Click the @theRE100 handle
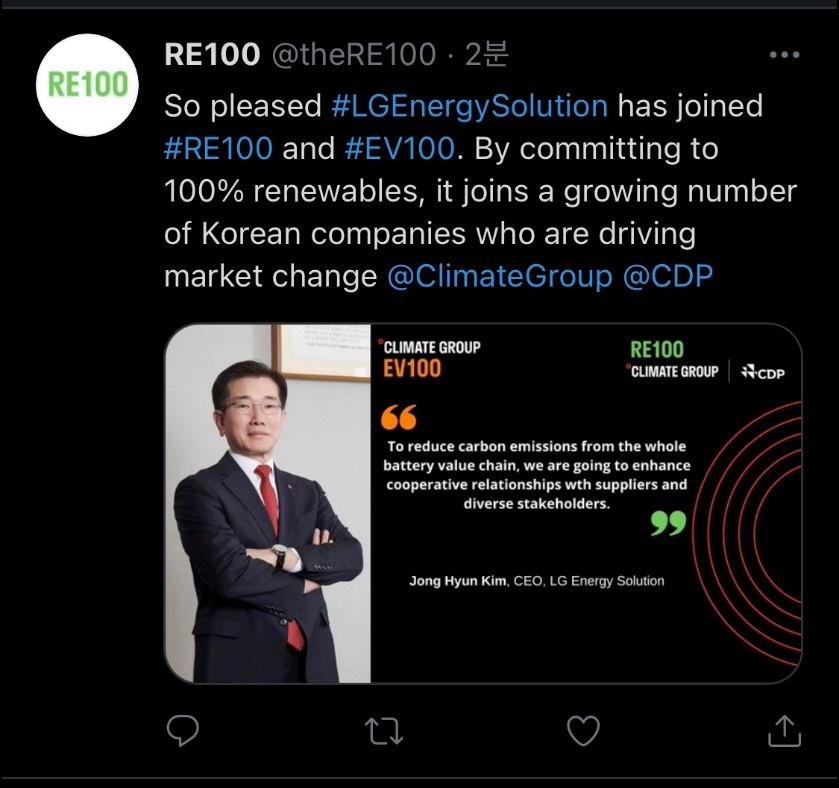The width and height of the screenshot is (839, 788). click(354, 55)
